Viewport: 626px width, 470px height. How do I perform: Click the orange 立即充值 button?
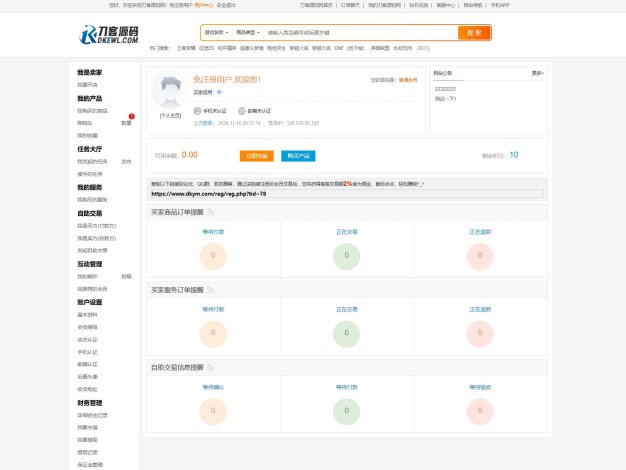pyautogui.click(x=257, y=156)
